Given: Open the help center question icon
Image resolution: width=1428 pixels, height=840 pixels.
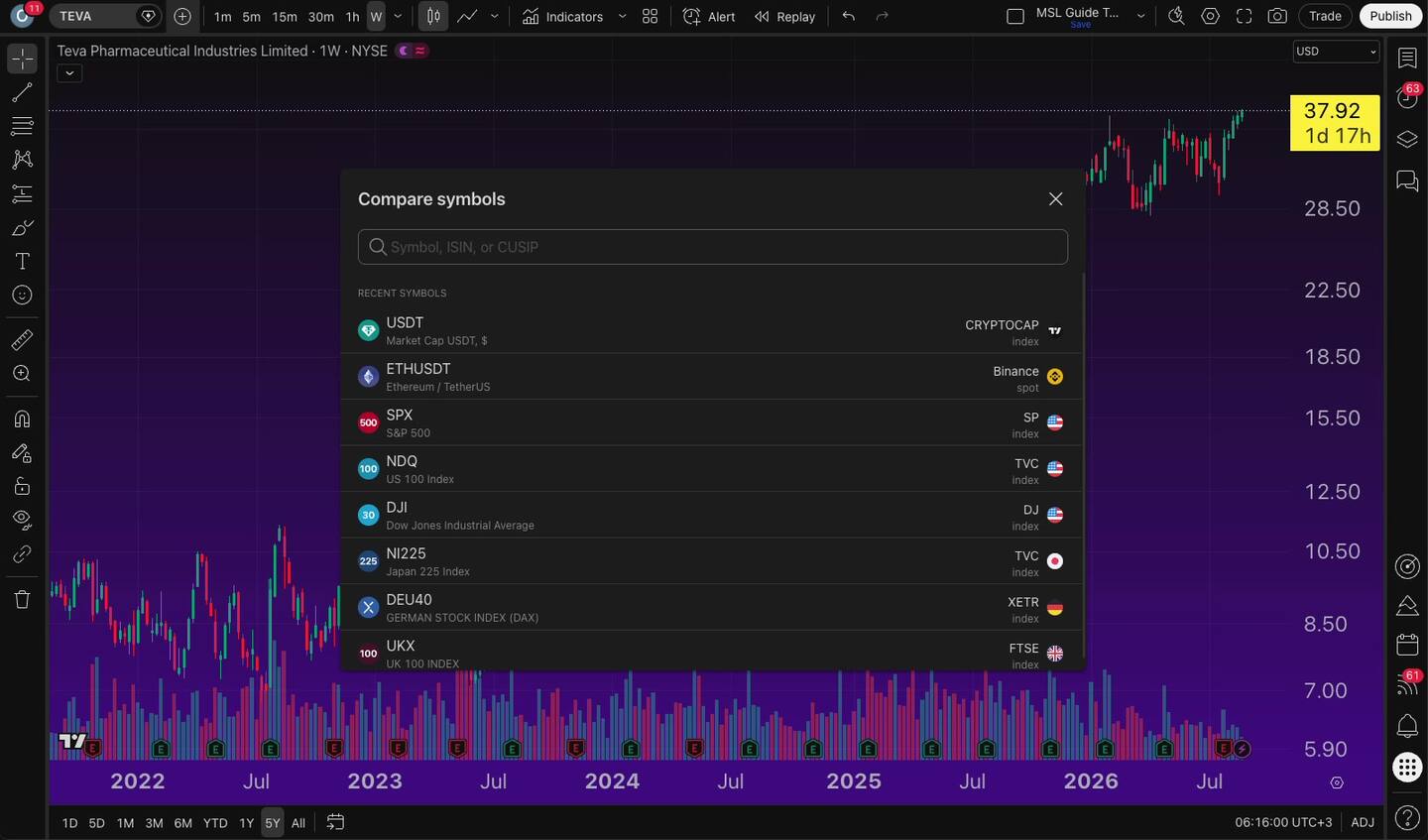Looking at the screenshot, I should pyautogui.click(x=1407, y=818).
